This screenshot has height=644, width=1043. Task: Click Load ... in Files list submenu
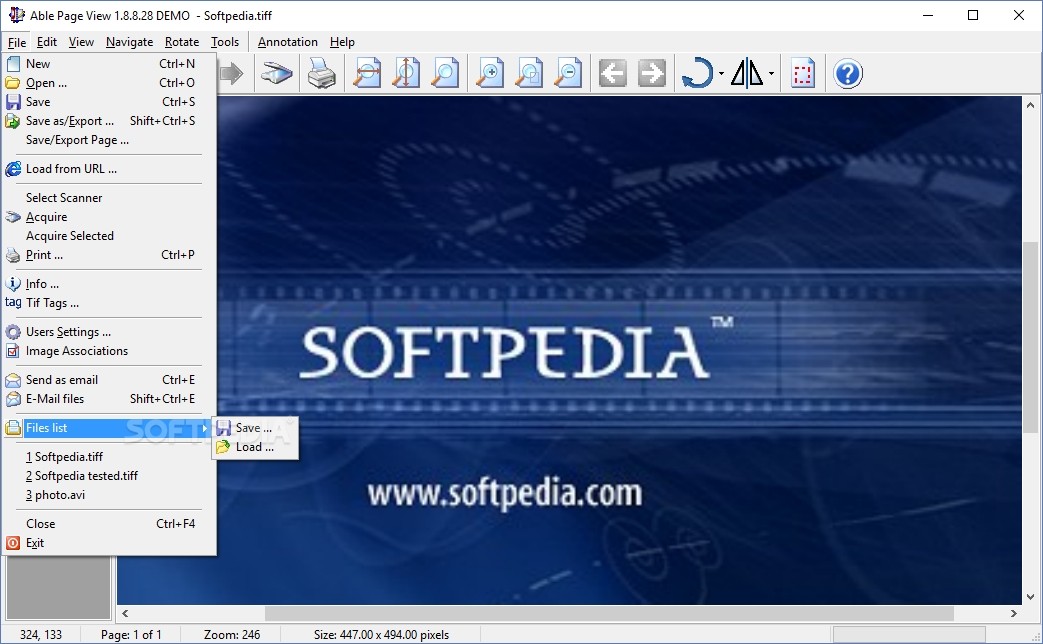click(255, 447)
